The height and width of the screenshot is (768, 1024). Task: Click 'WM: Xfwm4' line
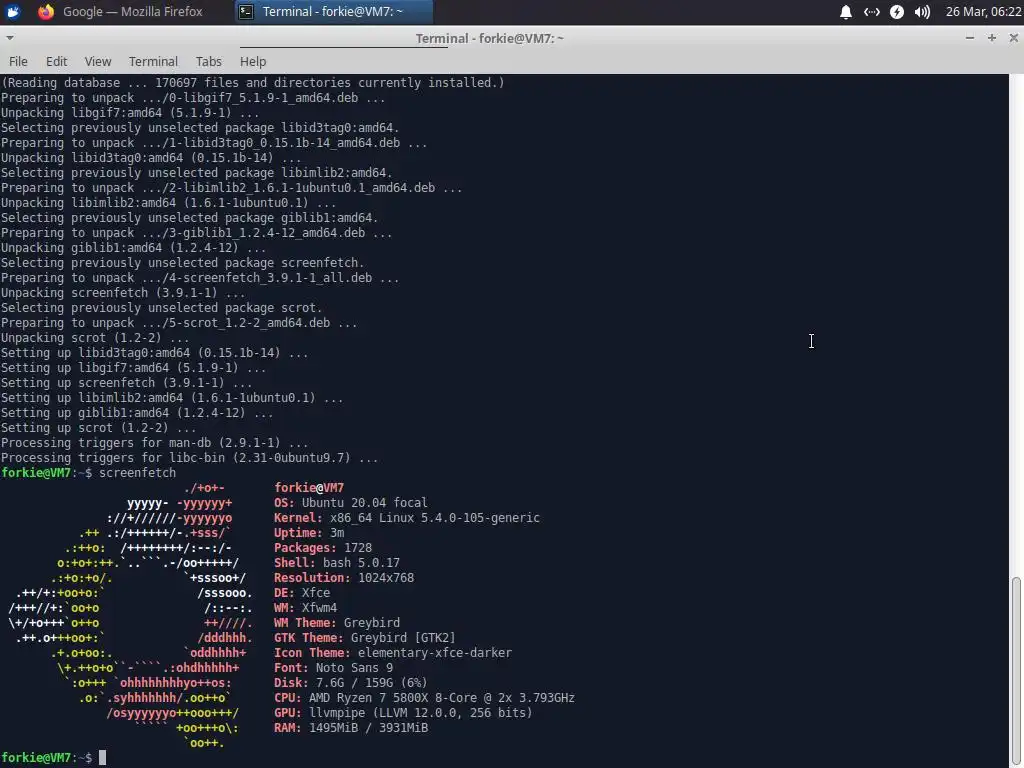click(x=306, y=608)
